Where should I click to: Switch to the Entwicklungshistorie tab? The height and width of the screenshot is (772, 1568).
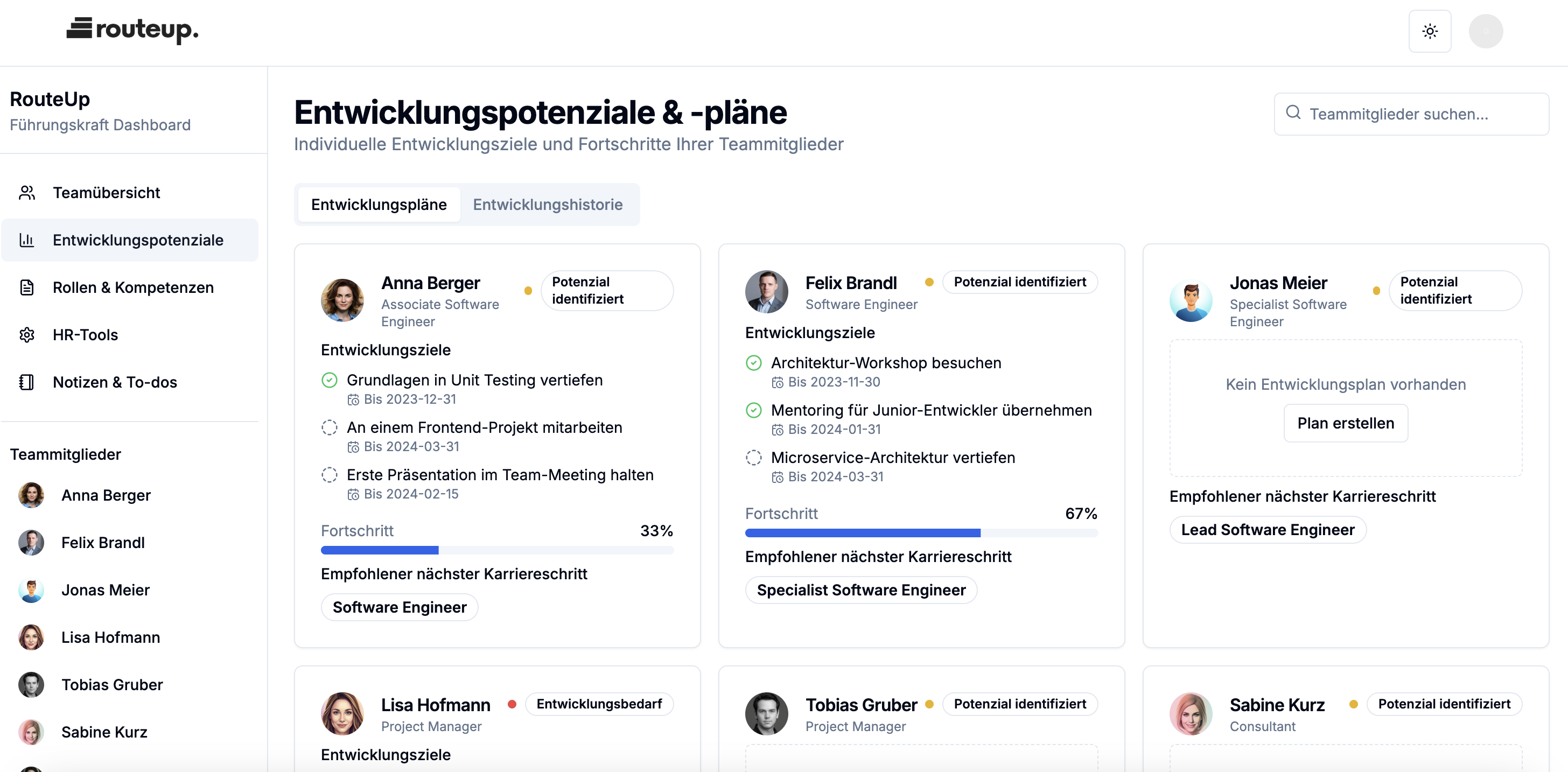(x=547, y=205)
